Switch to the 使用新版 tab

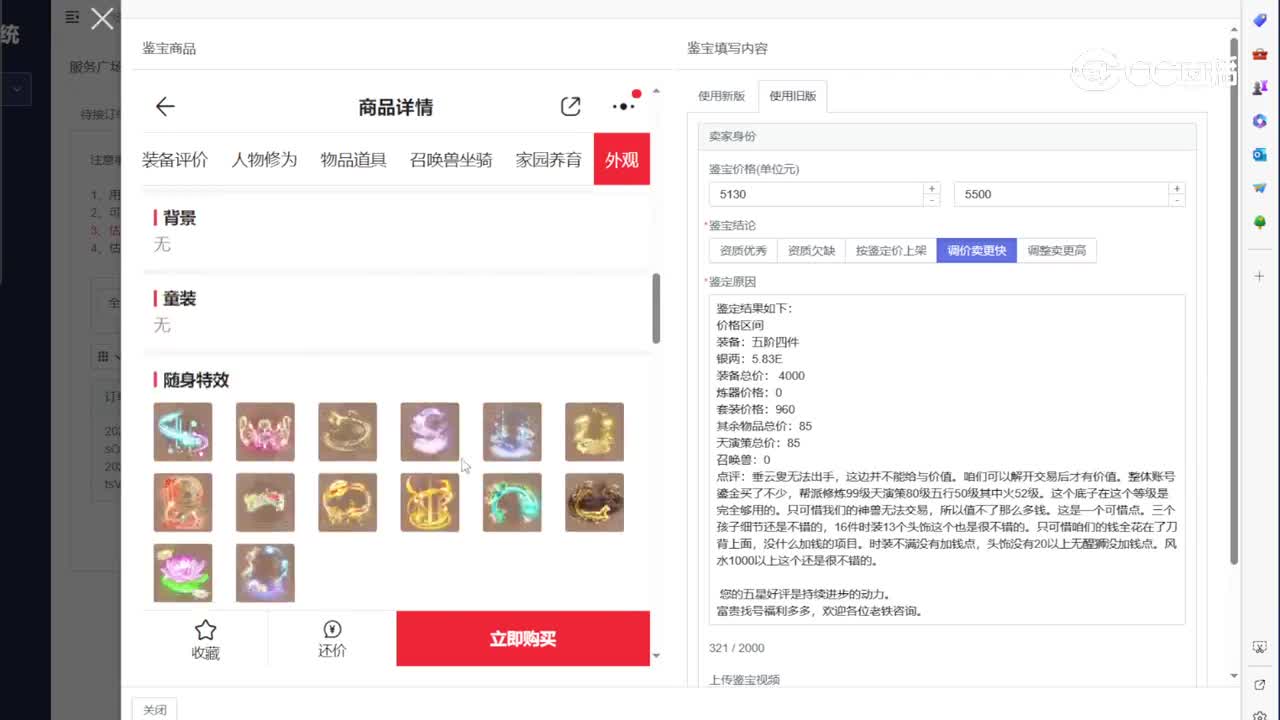click(x=721, y=96)
